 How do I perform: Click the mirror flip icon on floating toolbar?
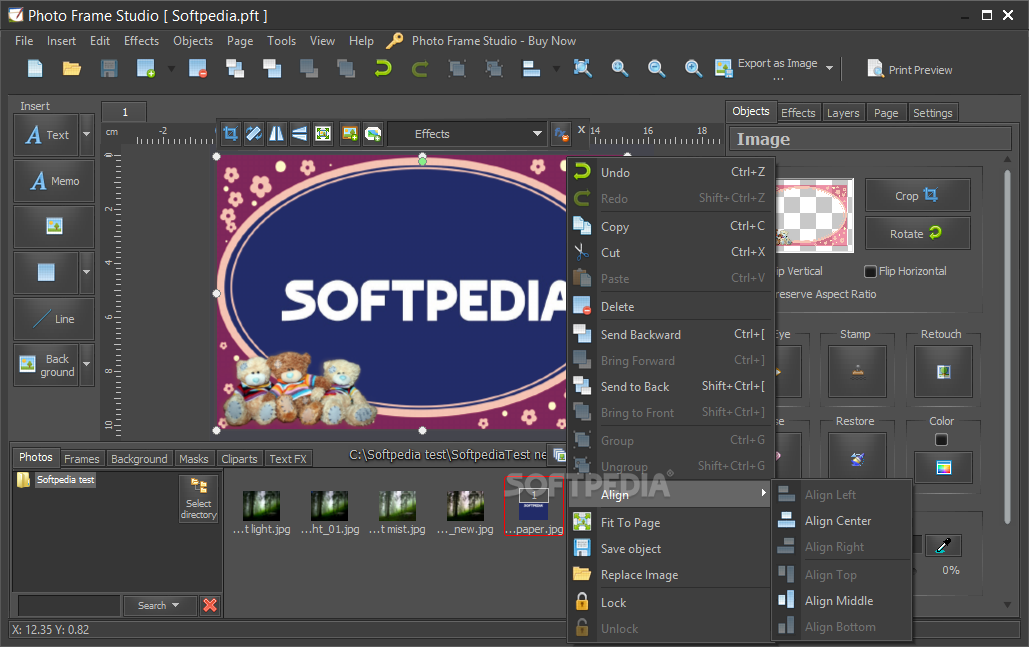[x=276, y=134]
